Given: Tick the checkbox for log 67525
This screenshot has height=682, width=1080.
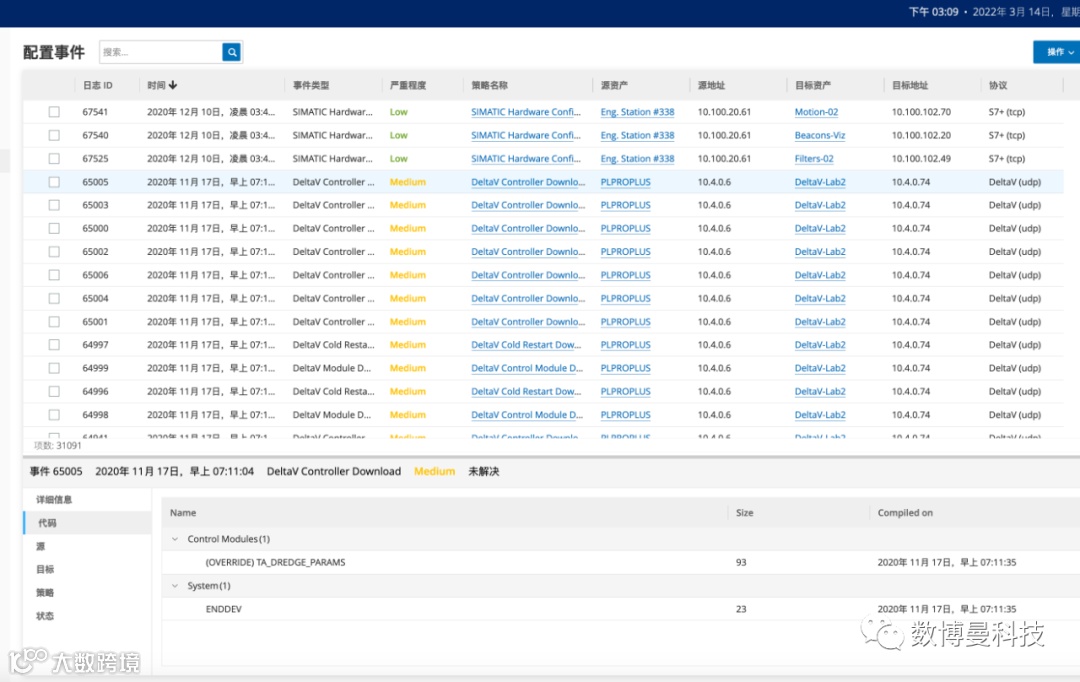Looking at the screenshot, I should pos(54,158).
